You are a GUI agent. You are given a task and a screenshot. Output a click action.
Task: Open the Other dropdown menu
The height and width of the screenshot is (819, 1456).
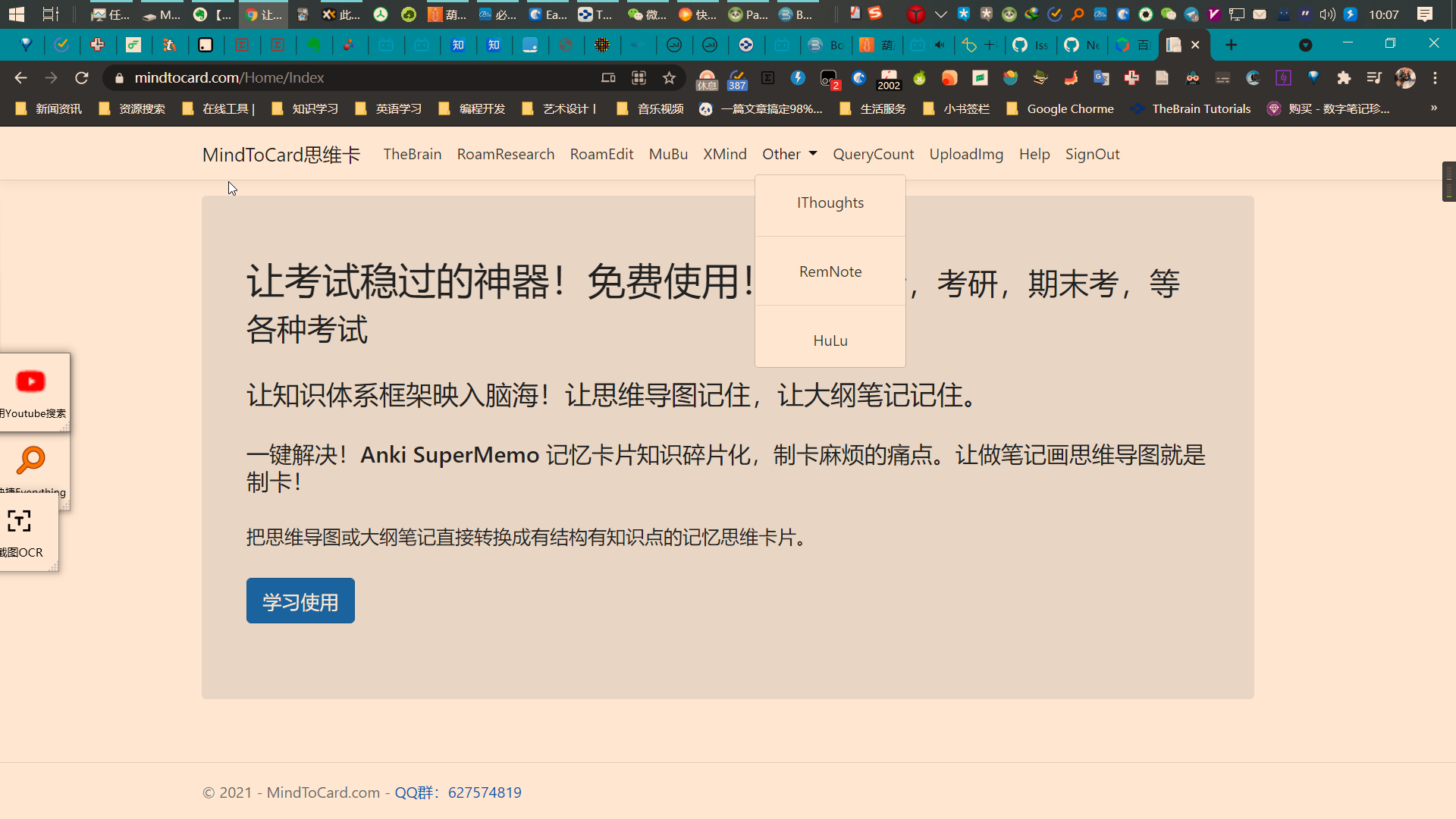point(789,154)
